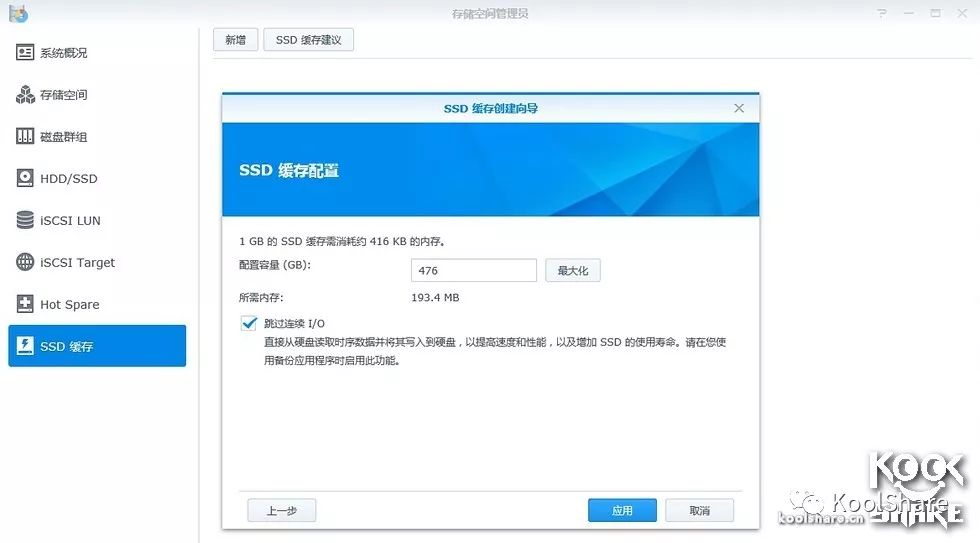Image resolution: width=980 pixels, height=543 pixels.
Task: Open help with the question mark icon
Action: tap(882, 13)
